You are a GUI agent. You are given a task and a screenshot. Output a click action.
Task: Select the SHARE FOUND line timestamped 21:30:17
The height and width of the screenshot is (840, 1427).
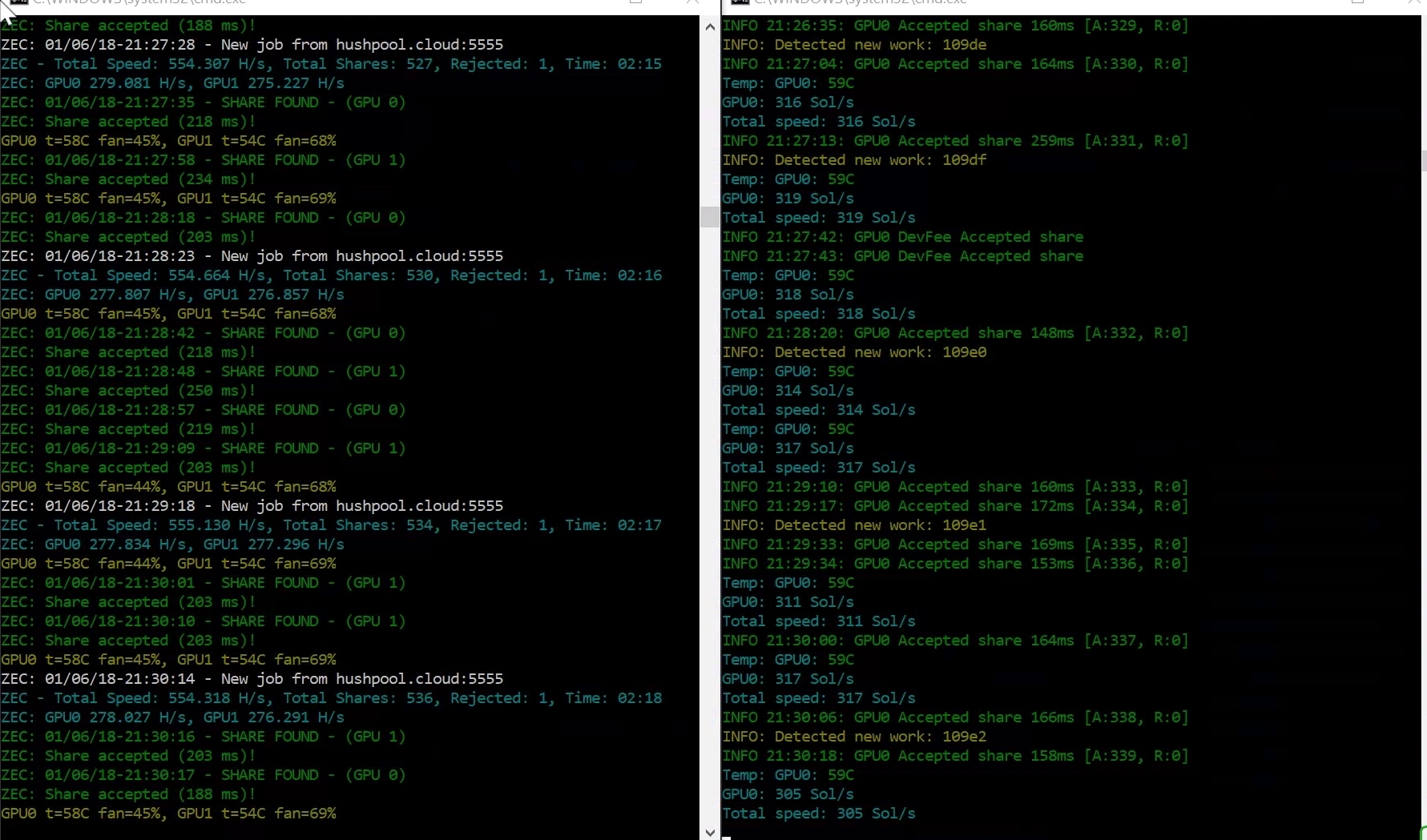204,775
